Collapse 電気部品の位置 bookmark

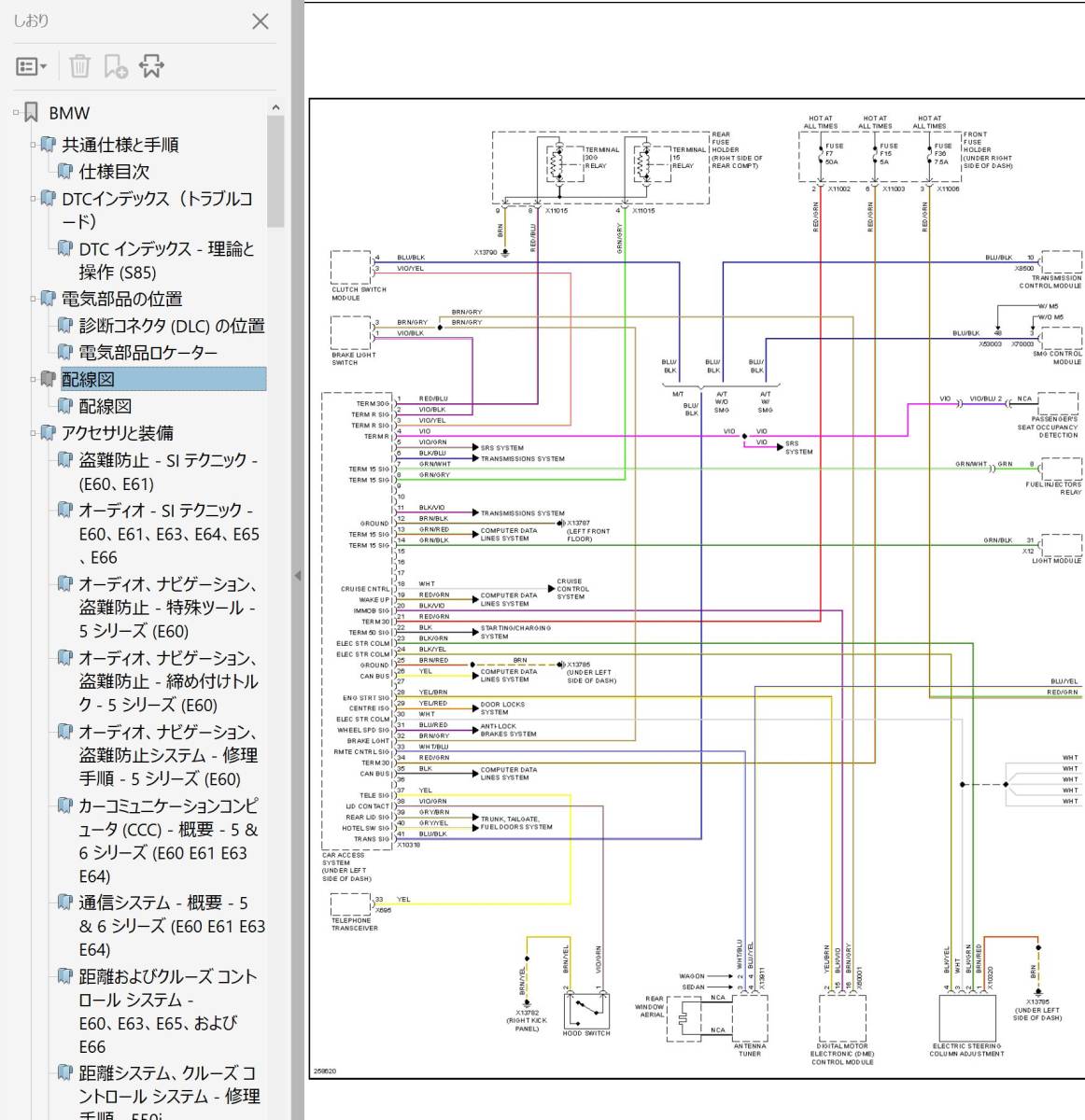(x=34, y=299)
